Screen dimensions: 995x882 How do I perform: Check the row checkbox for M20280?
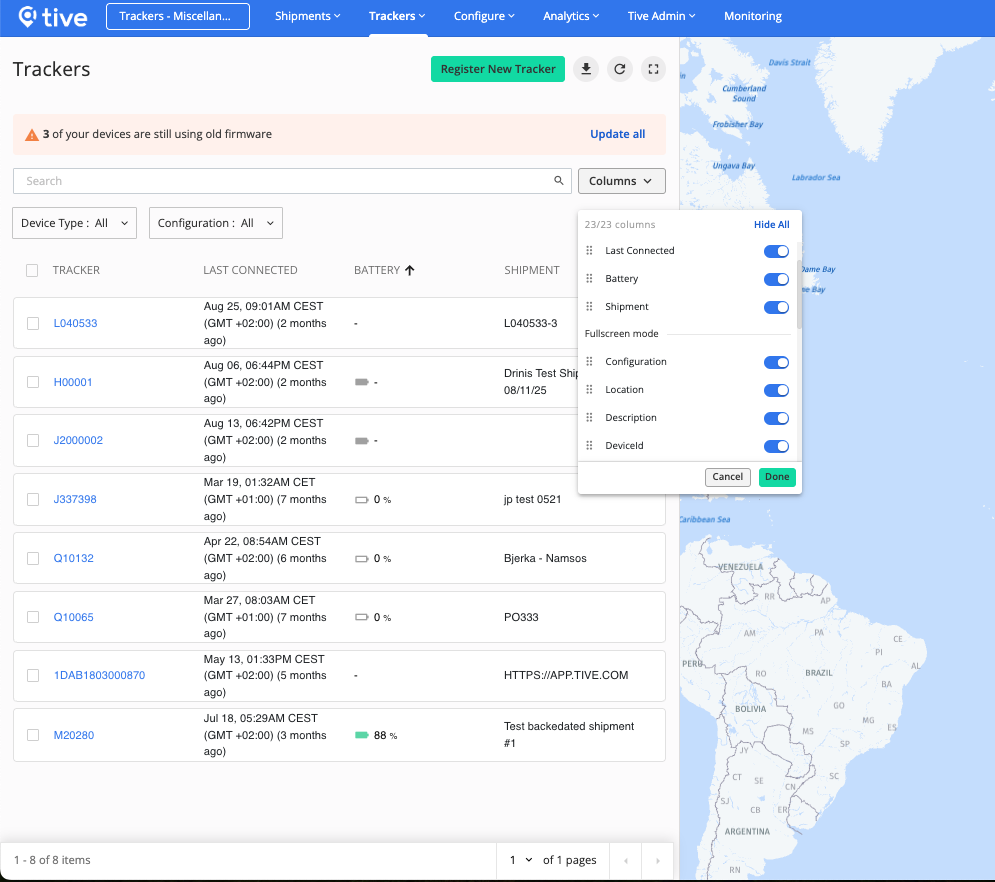32,735
